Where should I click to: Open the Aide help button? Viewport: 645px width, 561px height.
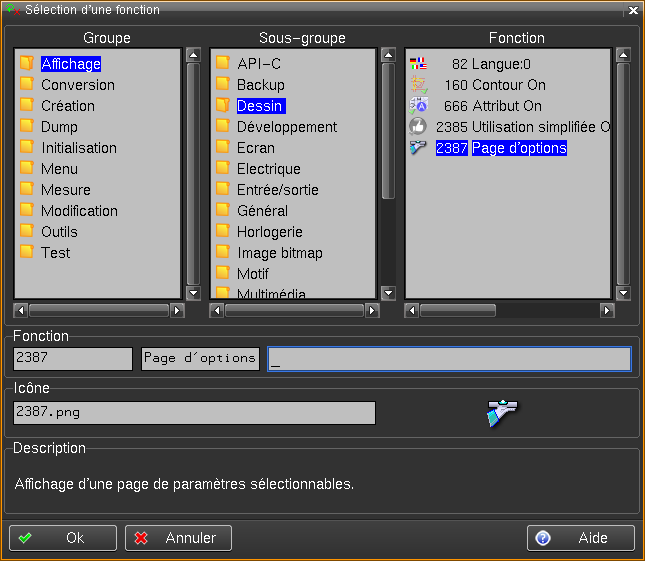581,538
